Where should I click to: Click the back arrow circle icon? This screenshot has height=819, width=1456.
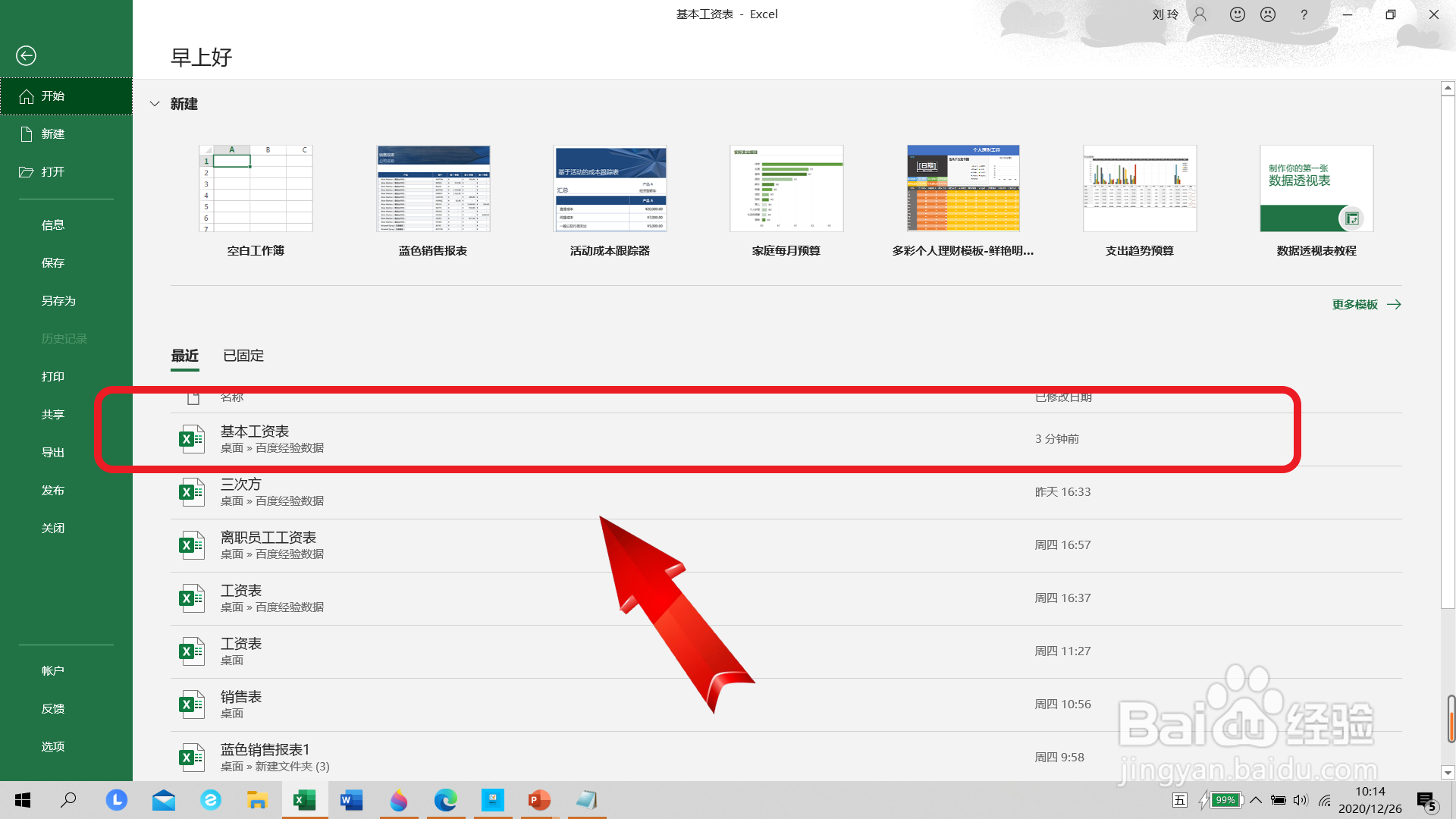[26, 55]
